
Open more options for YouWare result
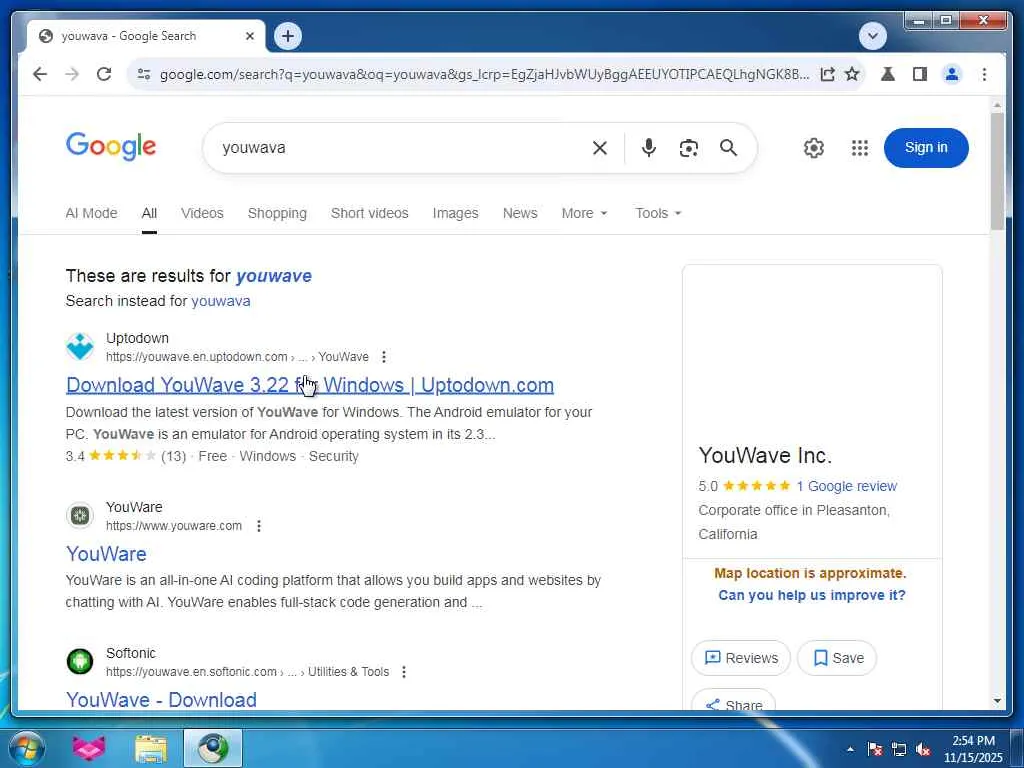[259, 526]
